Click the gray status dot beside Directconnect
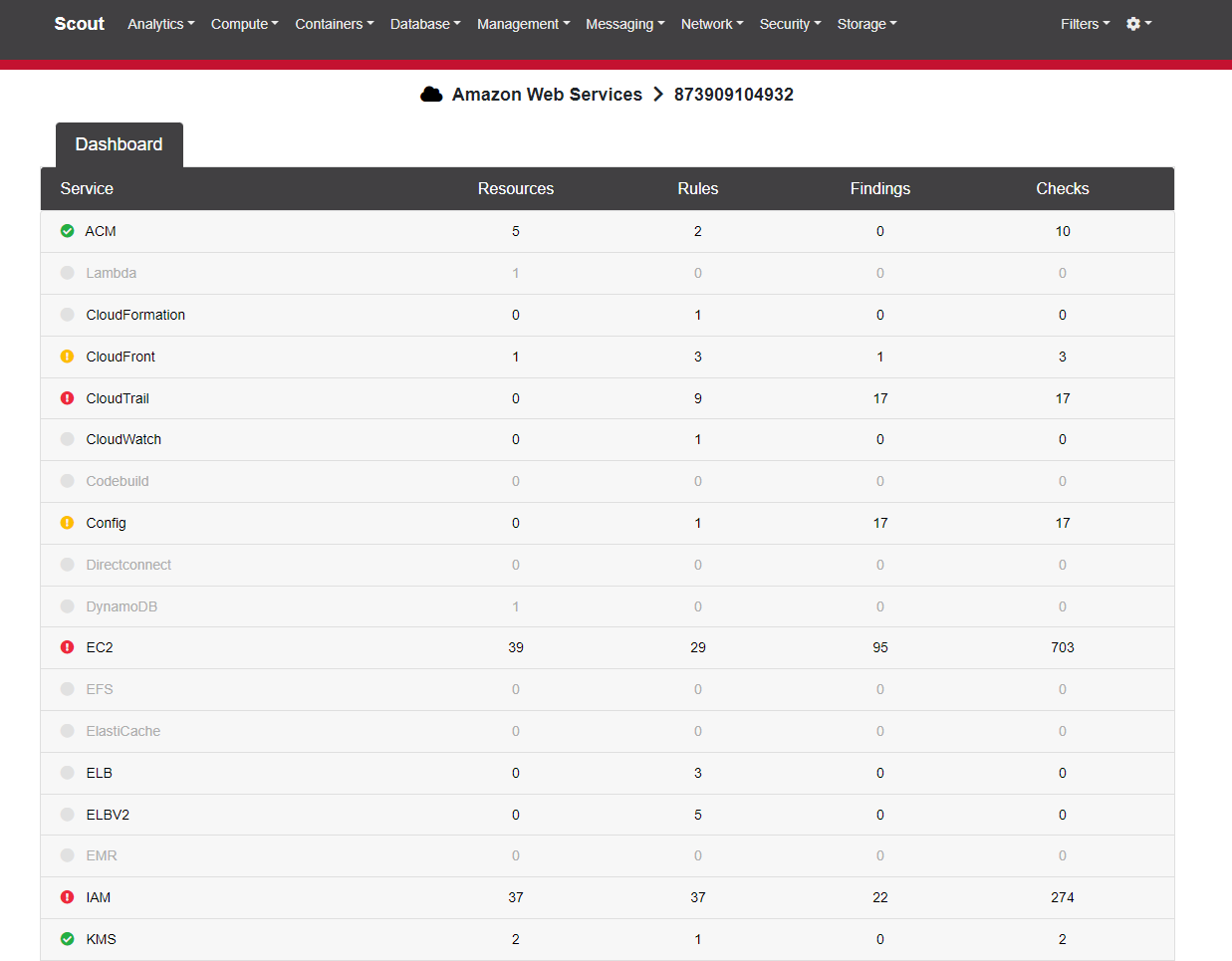Image resolution: width=1232 pixels, height=961 pixels. coord(67,565)
